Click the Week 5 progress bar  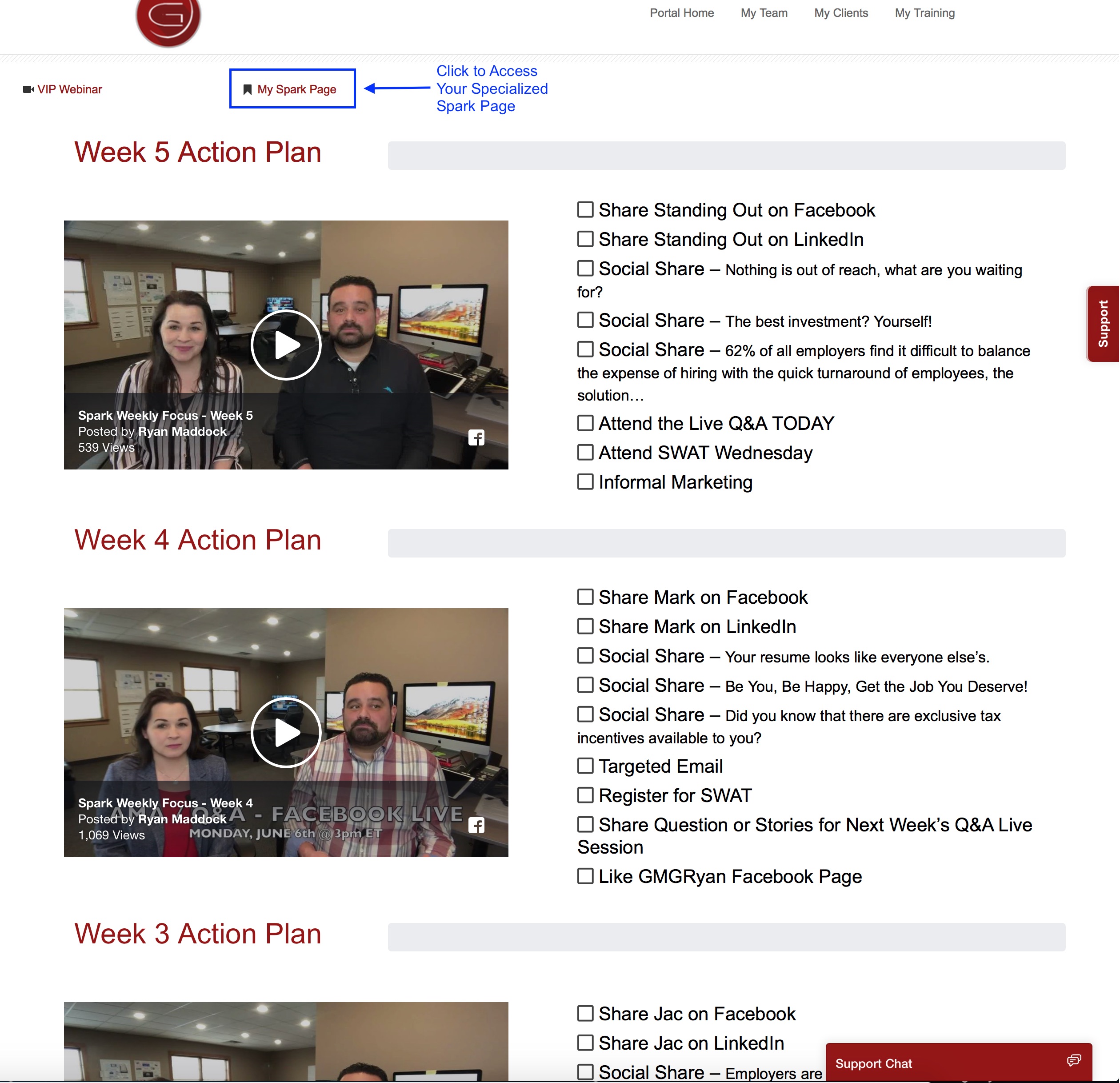(726, 156)
